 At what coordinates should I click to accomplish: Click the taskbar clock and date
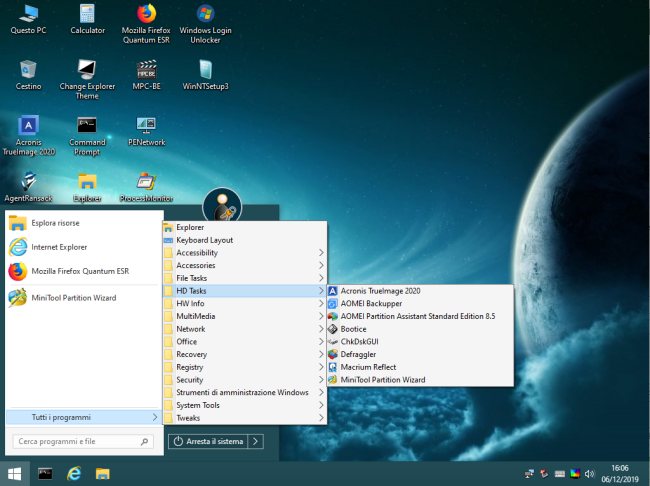tap(620, 474)
